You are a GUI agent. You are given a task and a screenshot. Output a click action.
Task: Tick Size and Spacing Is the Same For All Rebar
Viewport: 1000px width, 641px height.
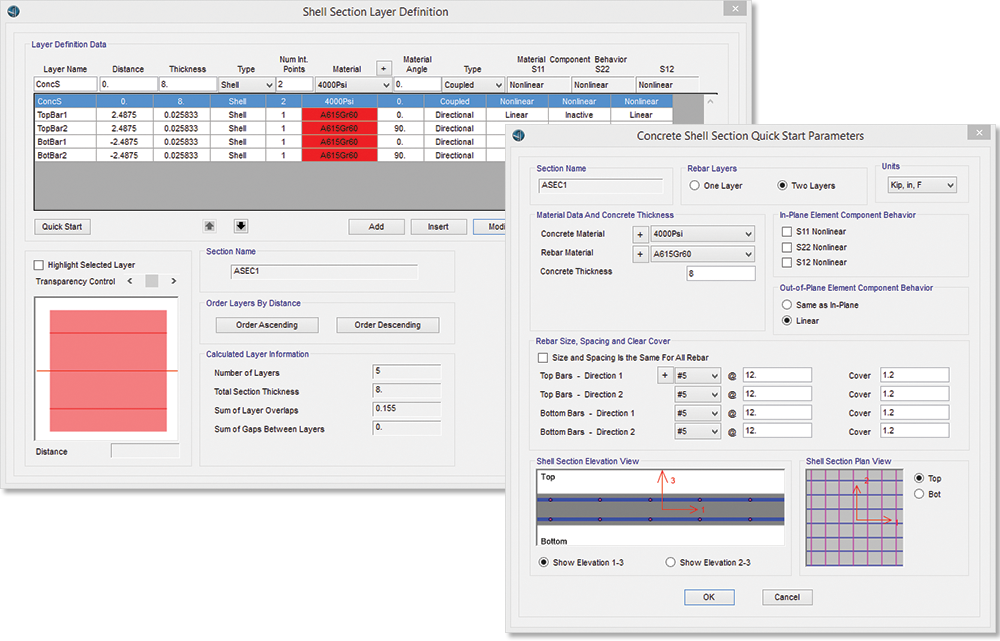543,358
